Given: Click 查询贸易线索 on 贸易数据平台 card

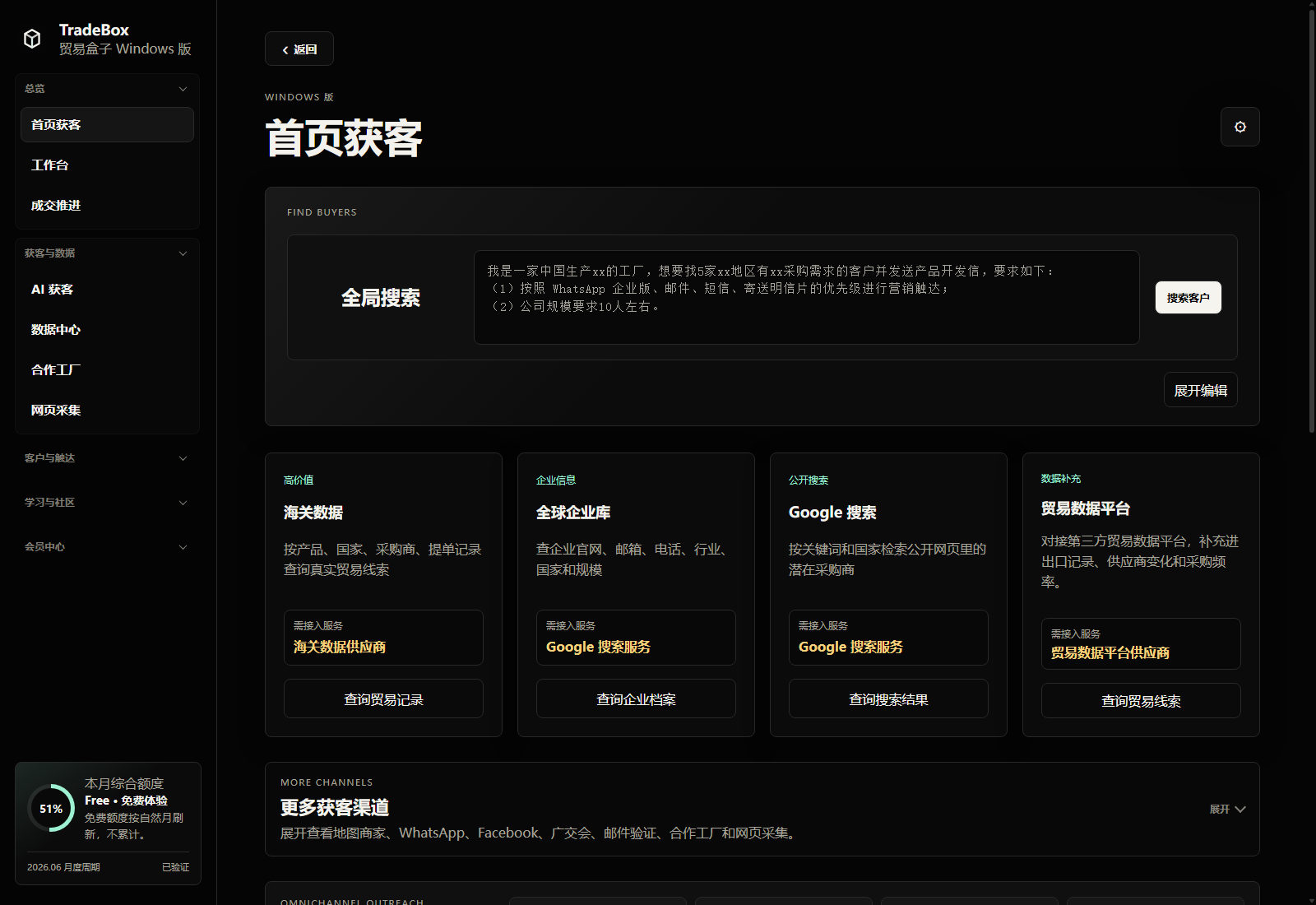Looking at the screenshot, I should [1141, 701].
